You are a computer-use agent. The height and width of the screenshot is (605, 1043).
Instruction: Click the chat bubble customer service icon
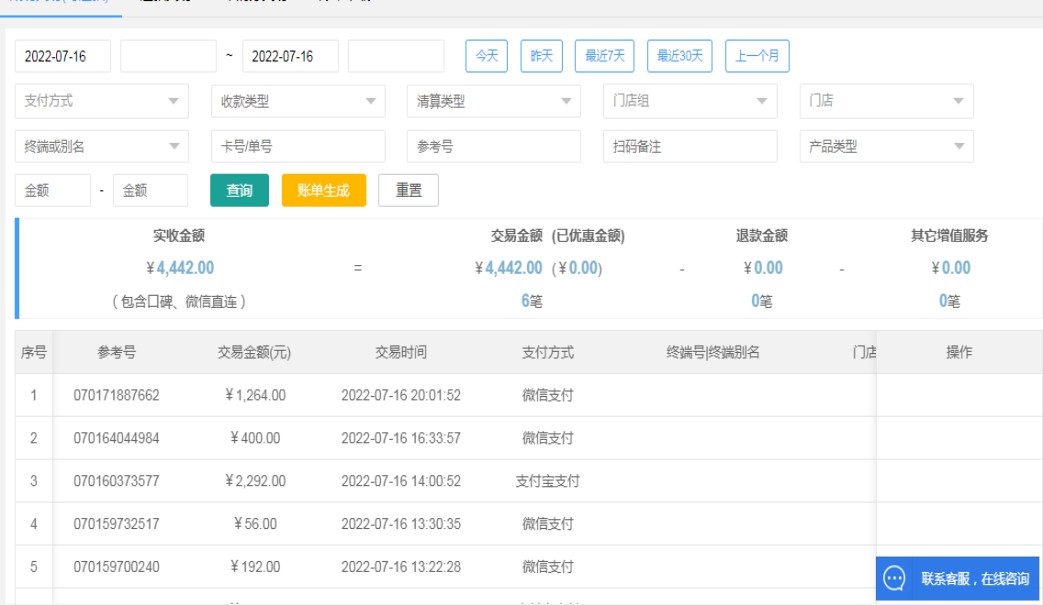point(895,579)
